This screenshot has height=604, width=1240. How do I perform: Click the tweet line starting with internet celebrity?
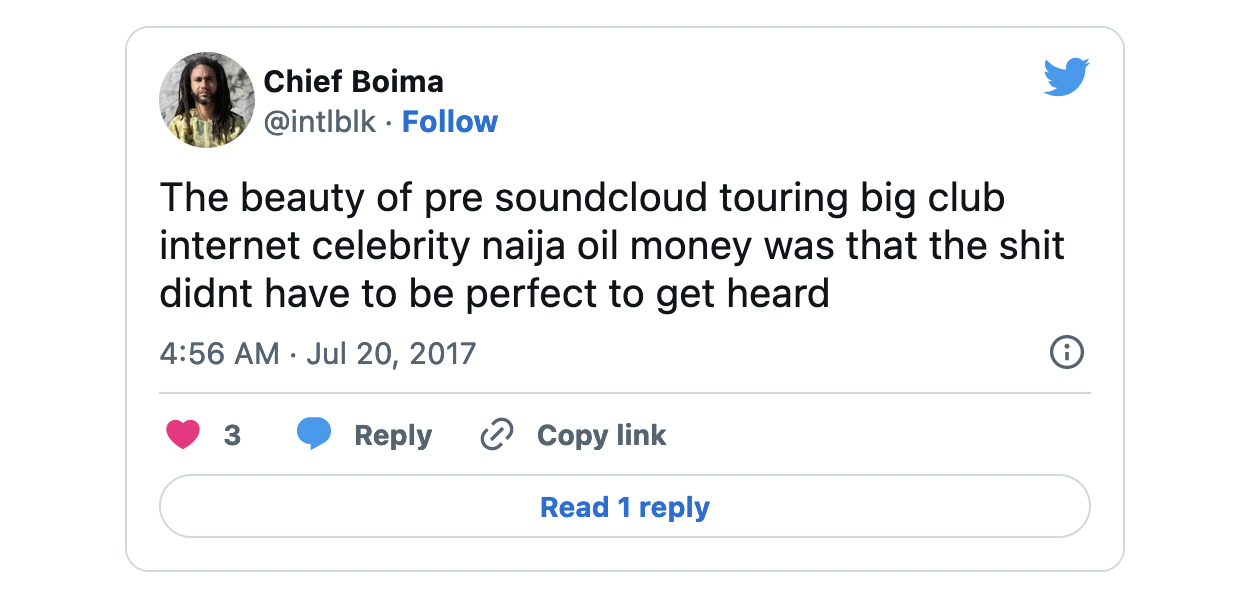point(612,246)
